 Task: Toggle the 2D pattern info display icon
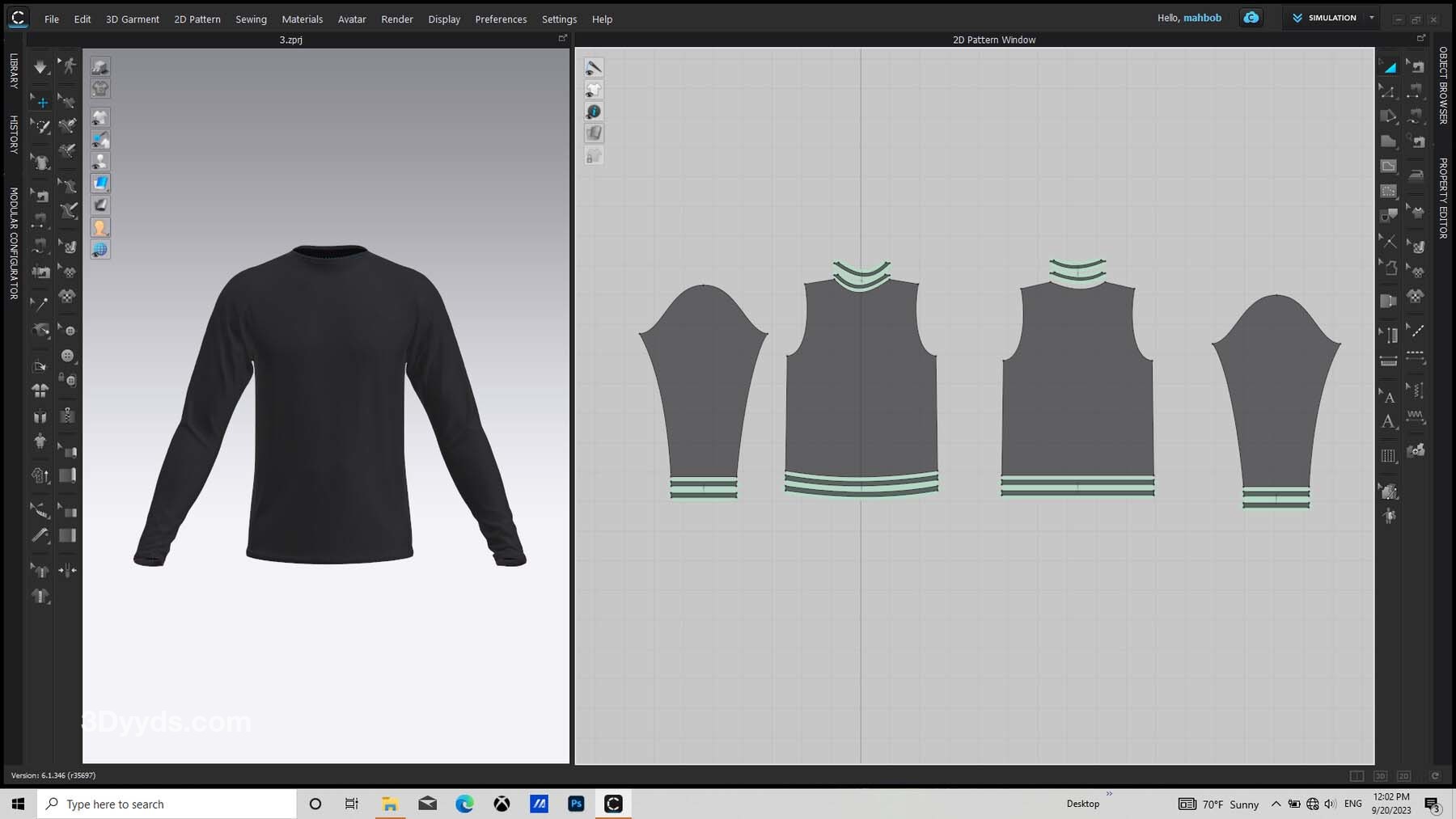click(x=594, y=112)
